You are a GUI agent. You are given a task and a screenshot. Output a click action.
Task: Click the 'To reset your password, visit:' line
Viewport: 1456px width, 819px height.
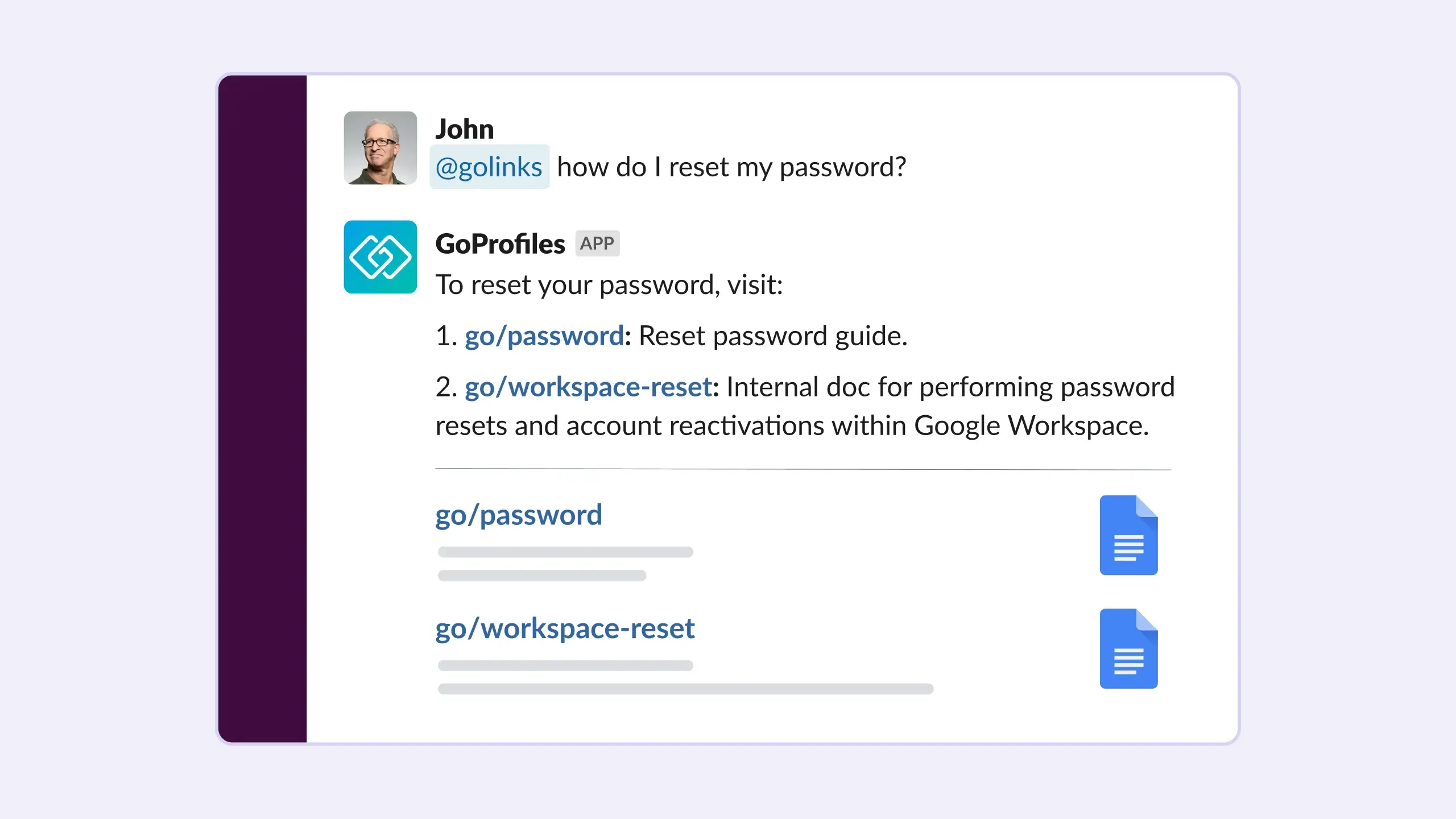(609, 284)
